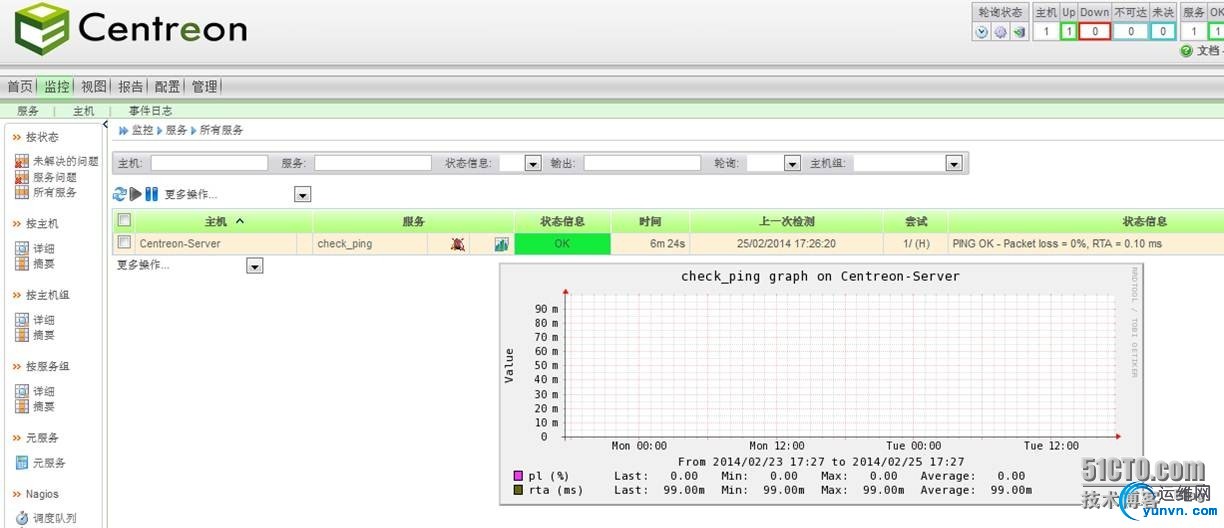Open the bottom 更多操作 dropdown
Viewport: 1224px width, 528px height.
tap(255, 266)
